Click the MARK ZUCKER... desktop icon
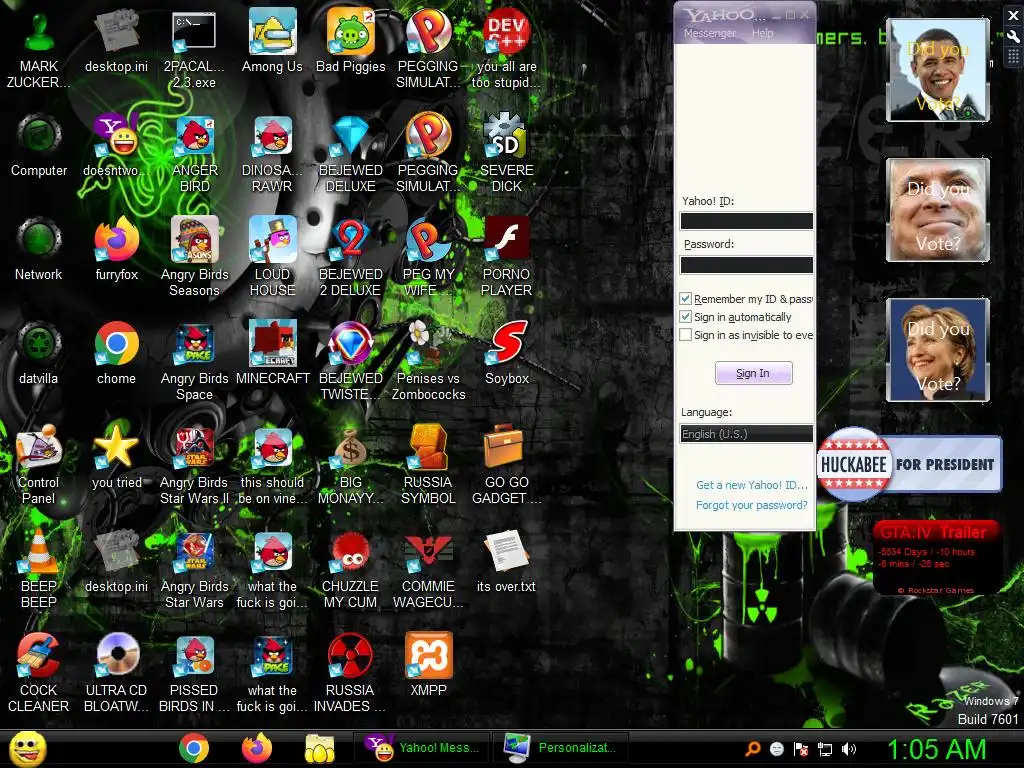 click(39, 49)
